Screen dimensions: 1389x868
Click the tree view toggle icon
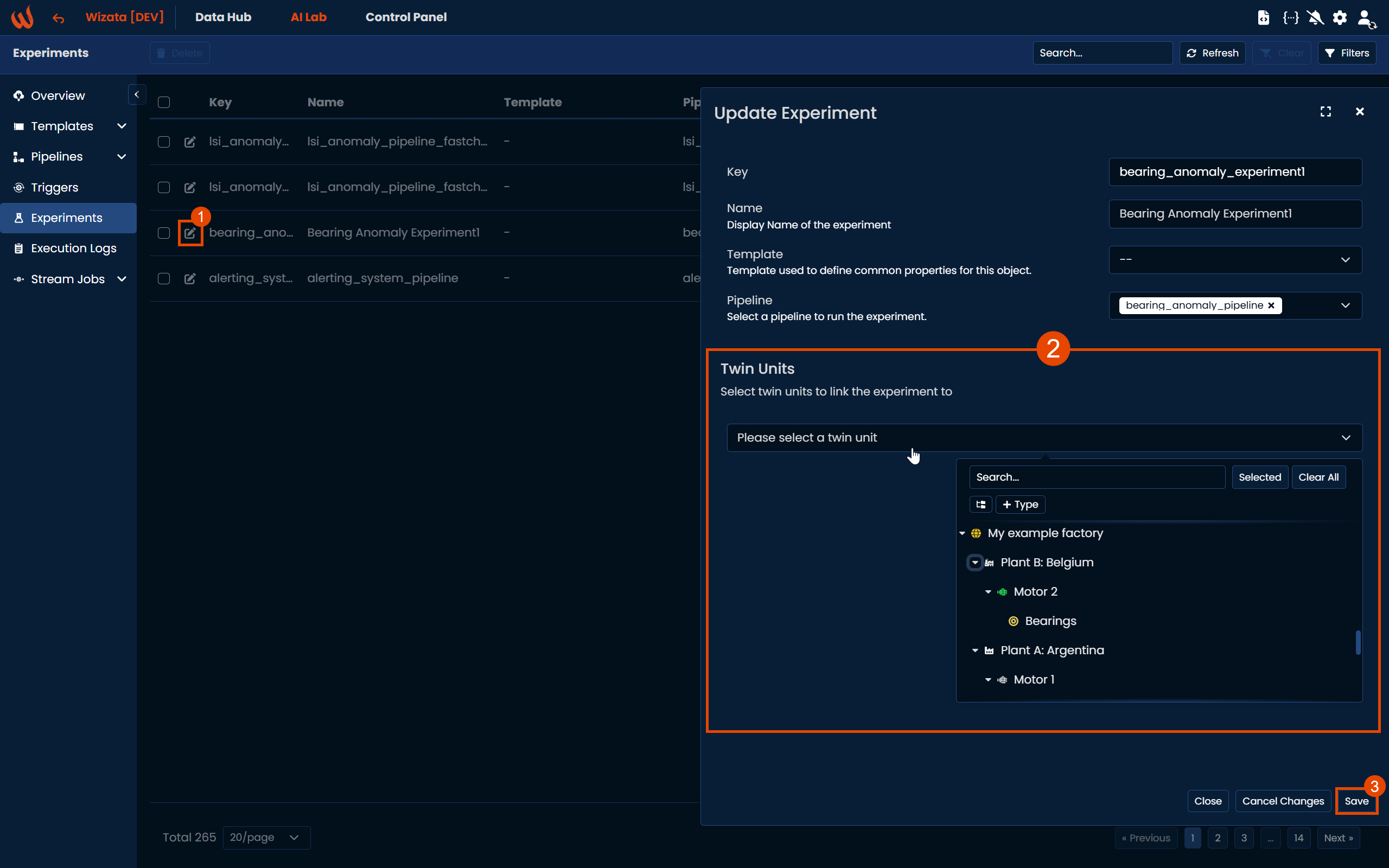click(980, 505)
